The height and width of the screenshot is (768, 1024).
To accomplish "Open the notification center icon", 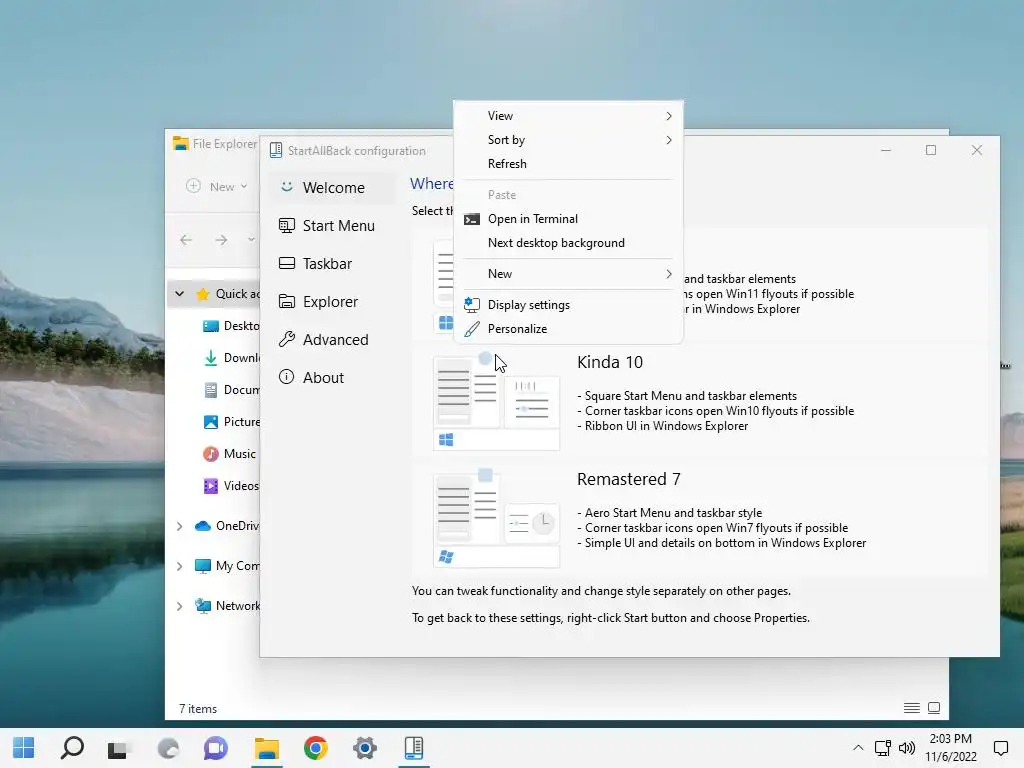I will point(1000,748).
